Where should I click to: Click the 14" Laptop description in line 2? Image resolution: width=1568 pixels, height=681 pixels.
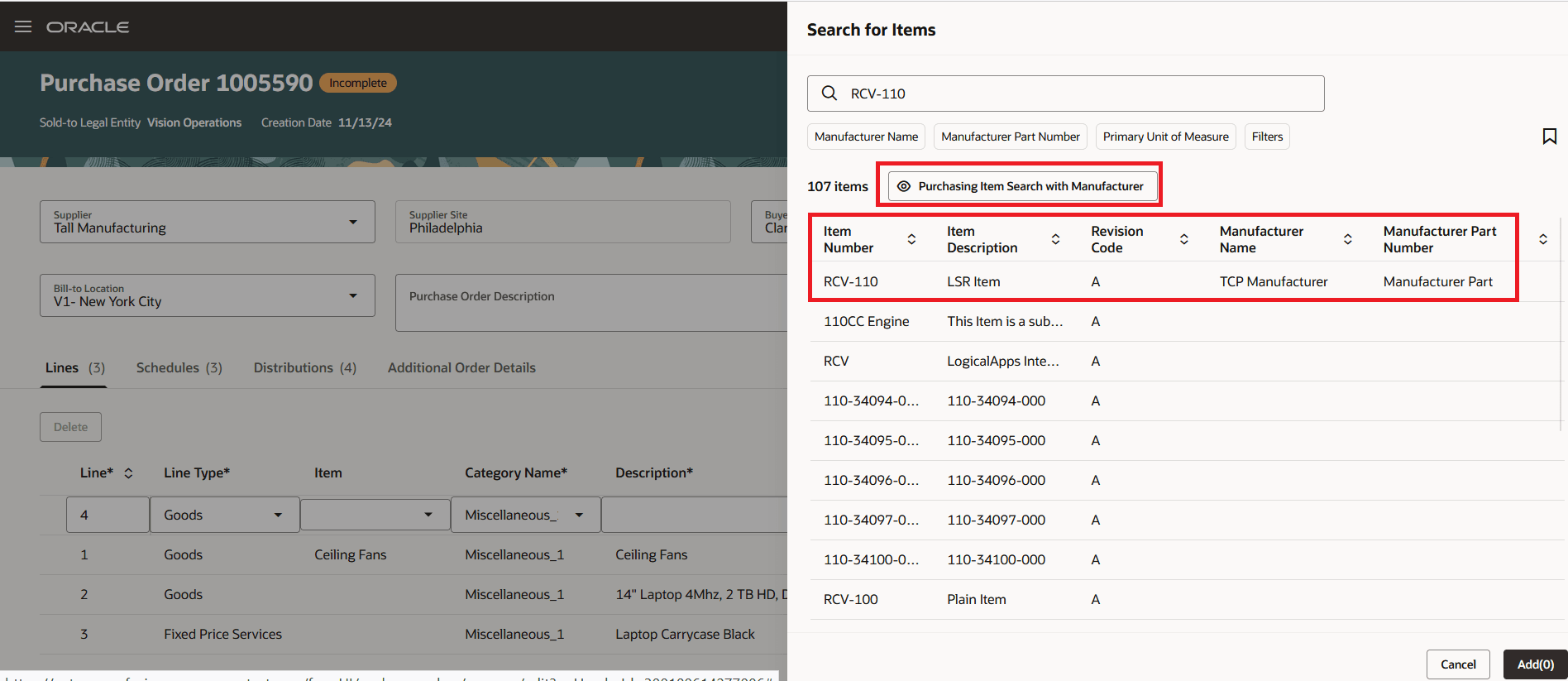pyautogui.click(x=701, y=594)
